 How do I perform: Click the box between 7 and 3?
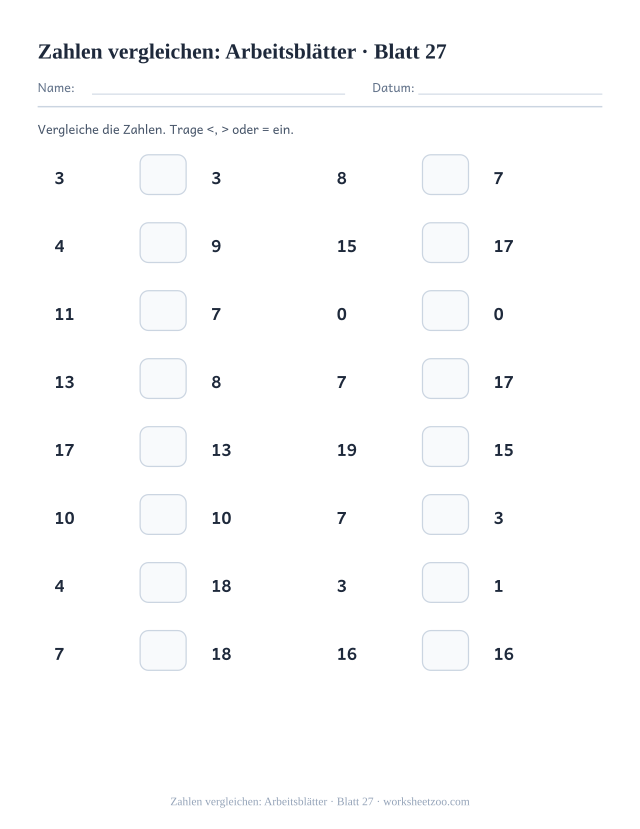point(445,514)
